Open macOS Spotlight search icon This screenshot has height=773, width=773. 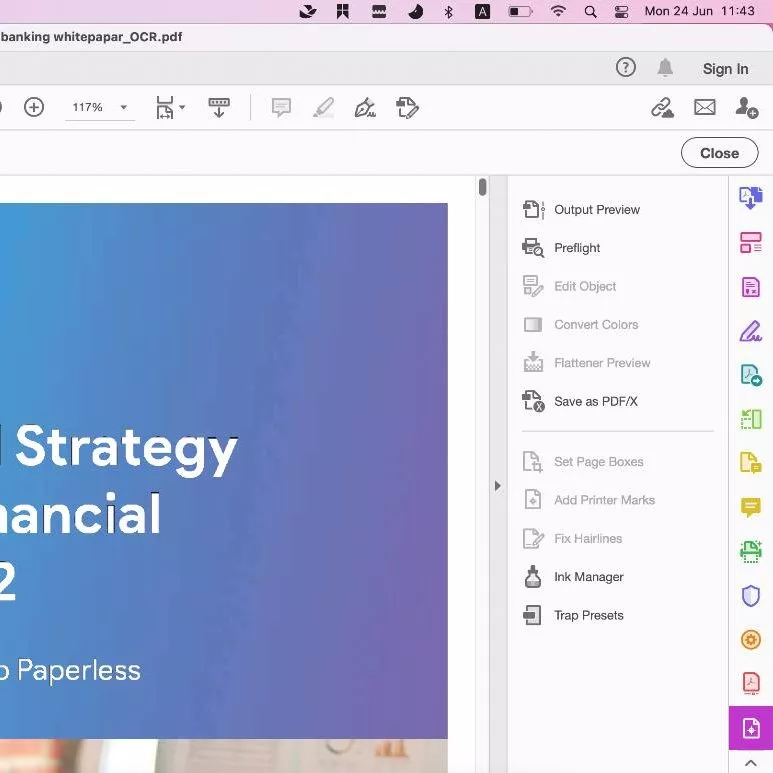(x=590, y=12)
